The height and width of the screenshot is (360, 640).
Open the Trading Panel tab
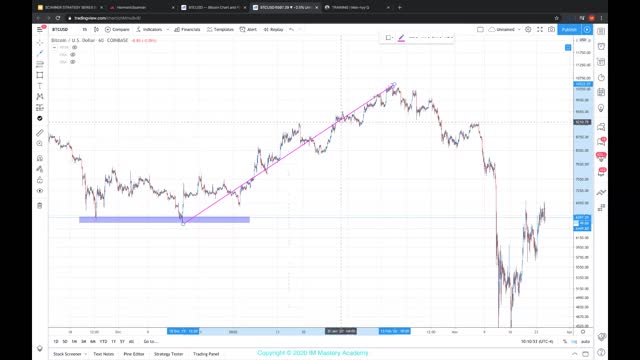pos(206,354)
